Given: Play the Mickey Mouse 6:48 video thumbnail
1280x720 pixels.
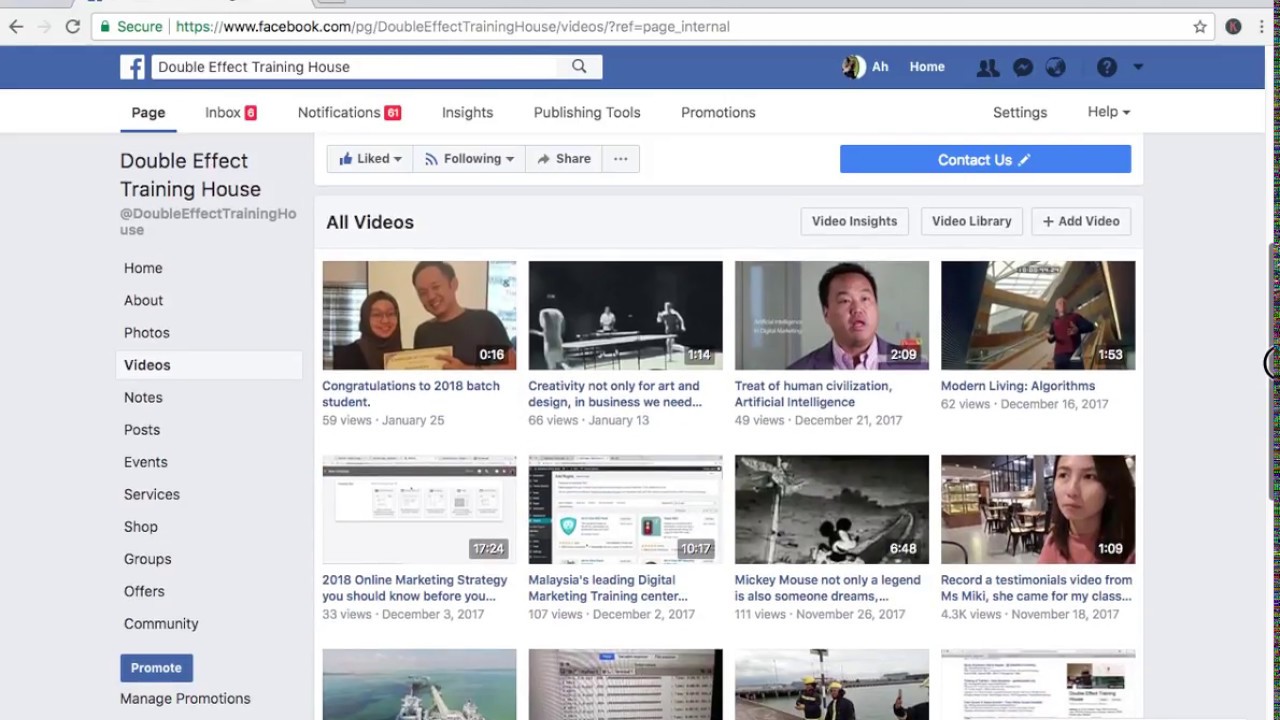Looking at the screenshot, I should coord(831,509).
